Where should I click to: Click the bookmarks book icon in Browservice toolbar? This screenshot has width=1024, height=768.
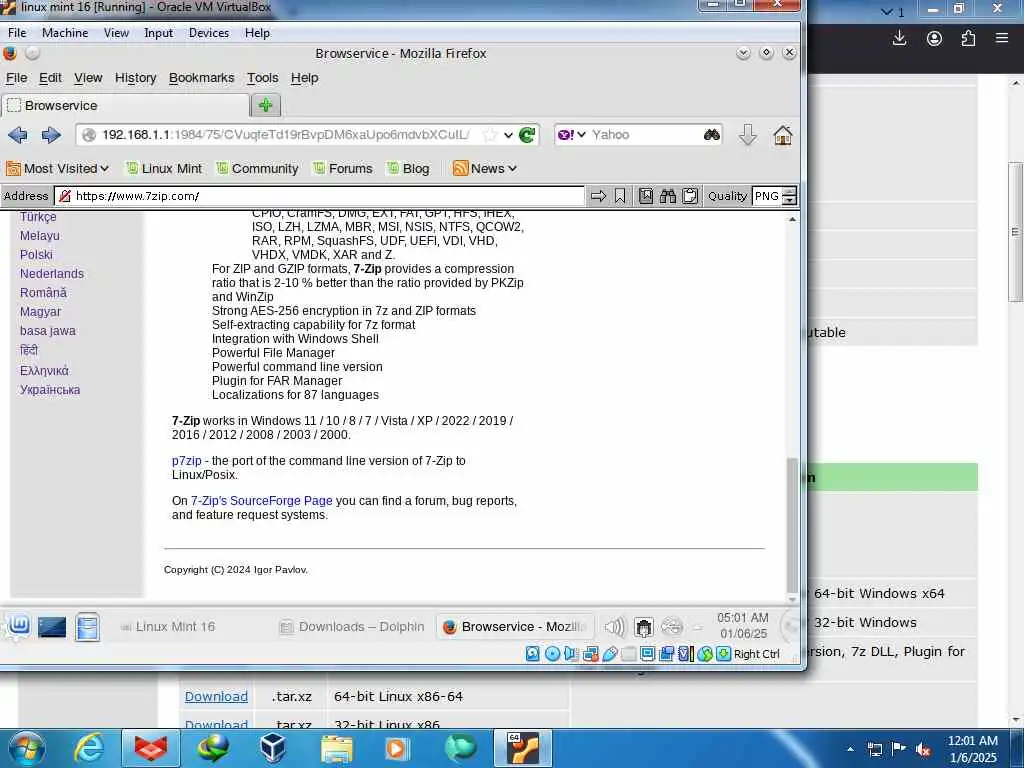click(645, 196)
